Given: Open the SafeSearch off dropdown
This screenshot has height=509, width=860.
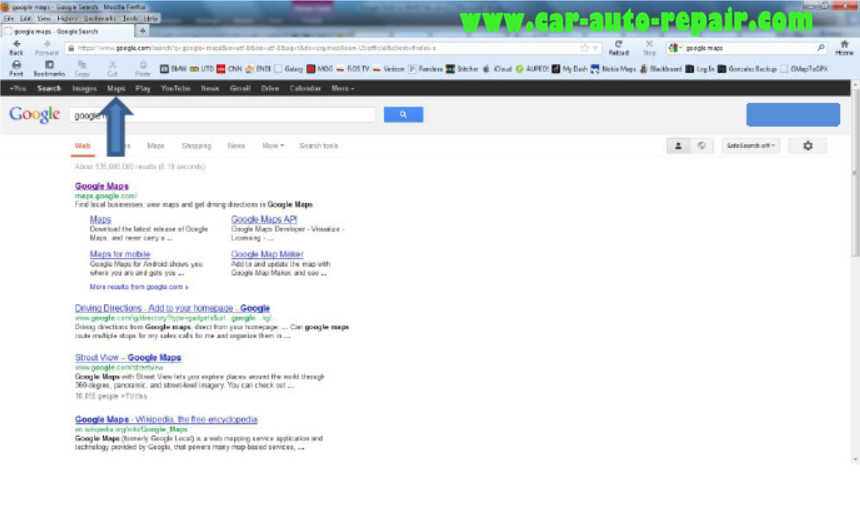Looking at the screenshot, I should pyautogui.click(x=750, y=145).
